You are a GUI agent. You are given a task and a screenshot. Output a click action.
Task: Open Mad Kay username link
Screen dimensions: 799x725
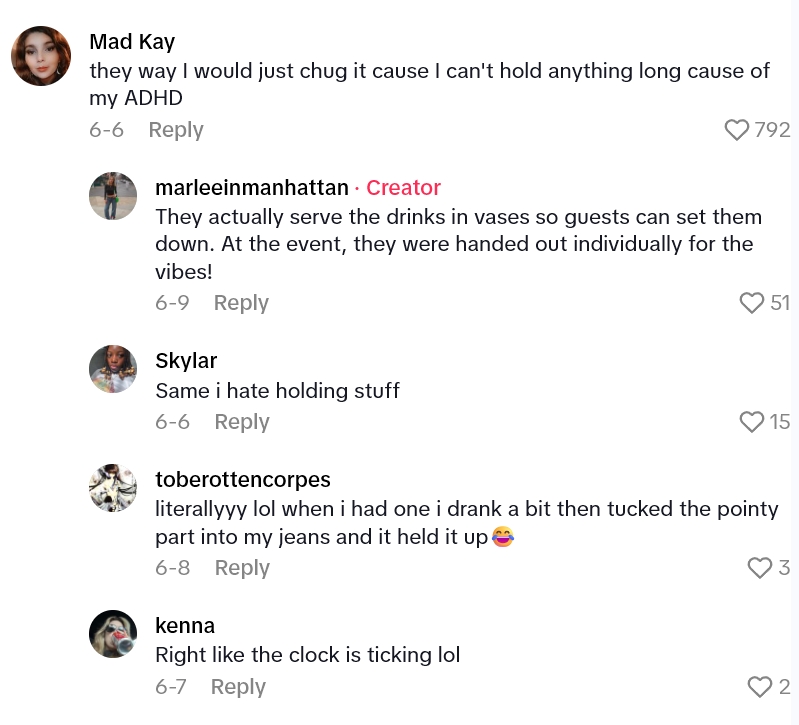pyautogui.click(x=132, y=42)
